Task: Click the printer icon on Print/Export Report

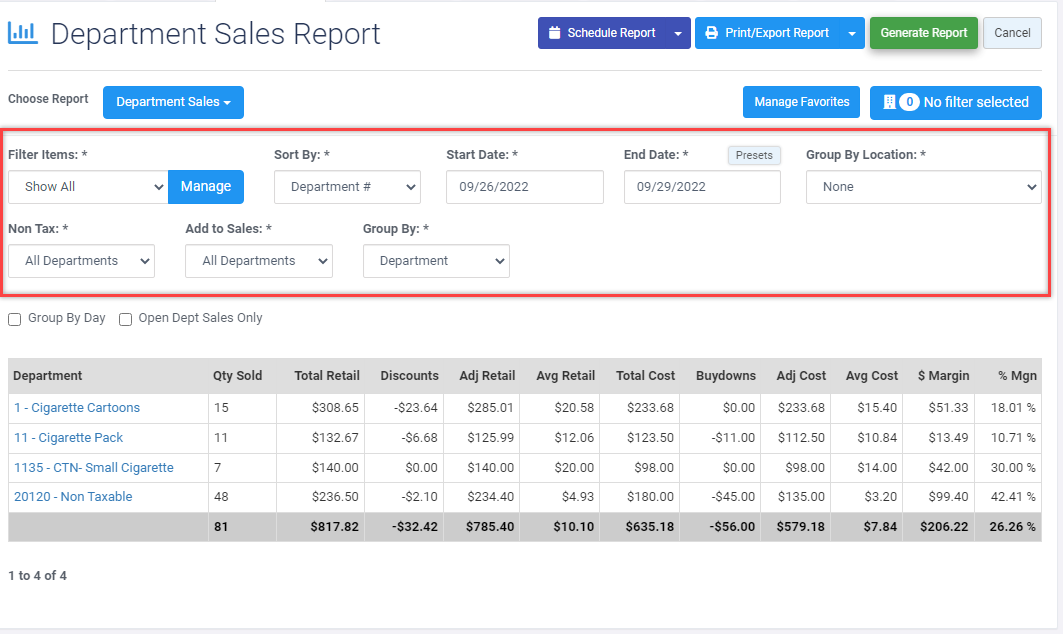Action: pyautogui.click(x=710, y=32)
